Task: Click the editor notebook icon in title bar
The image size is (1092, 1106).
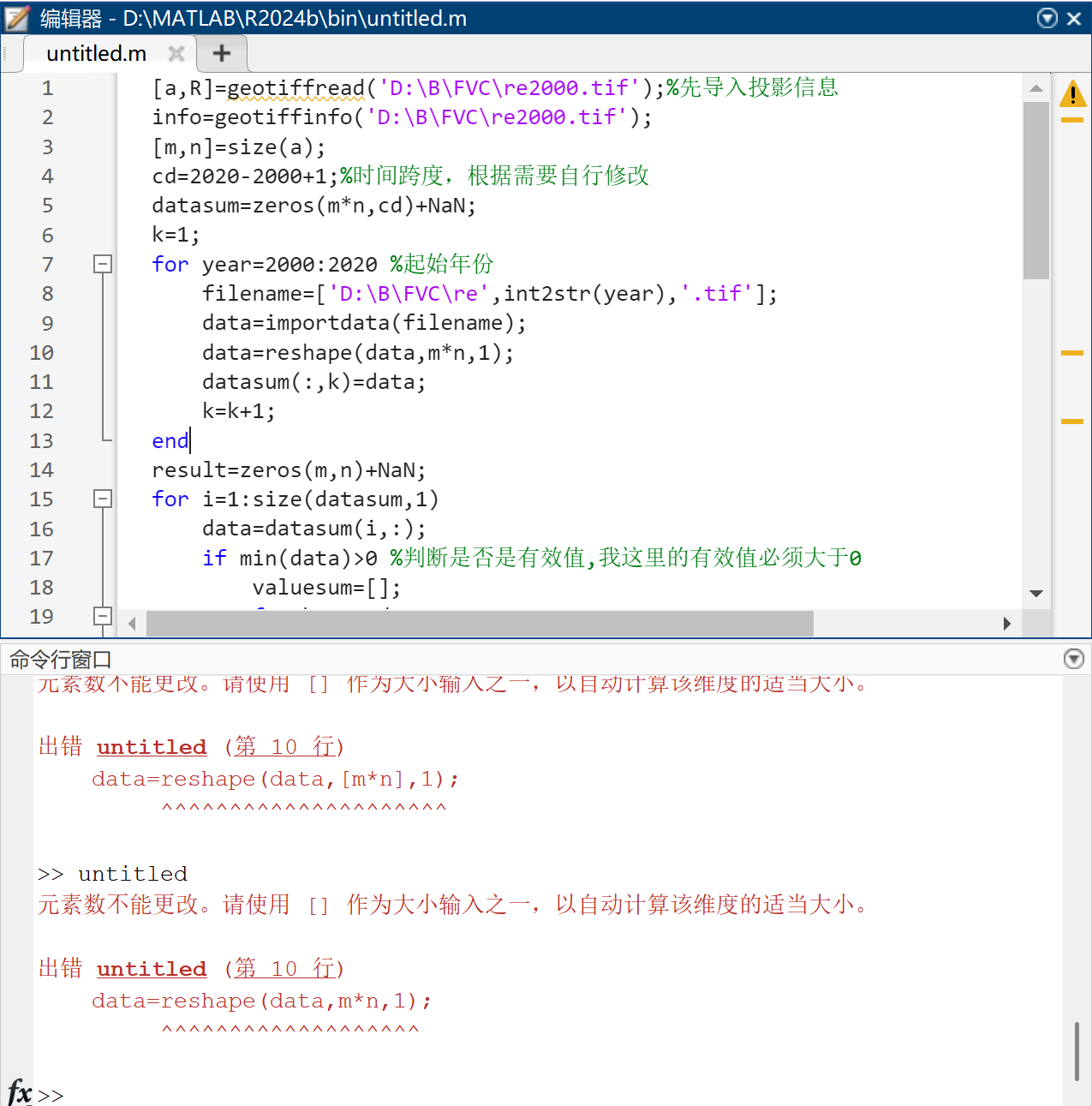Action: [x=17, y=18]
